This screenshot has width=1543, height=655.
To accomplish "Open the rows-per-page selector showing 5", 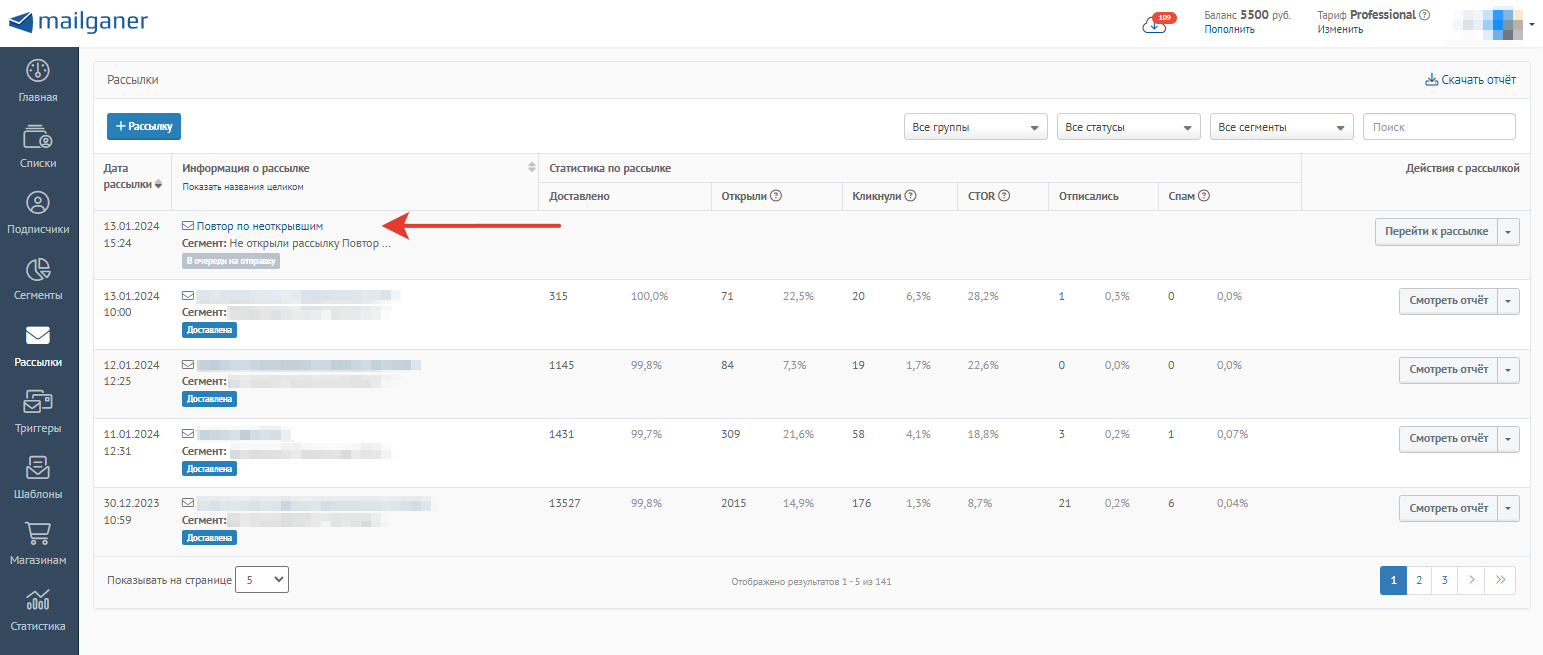I will tap(262, 580).
